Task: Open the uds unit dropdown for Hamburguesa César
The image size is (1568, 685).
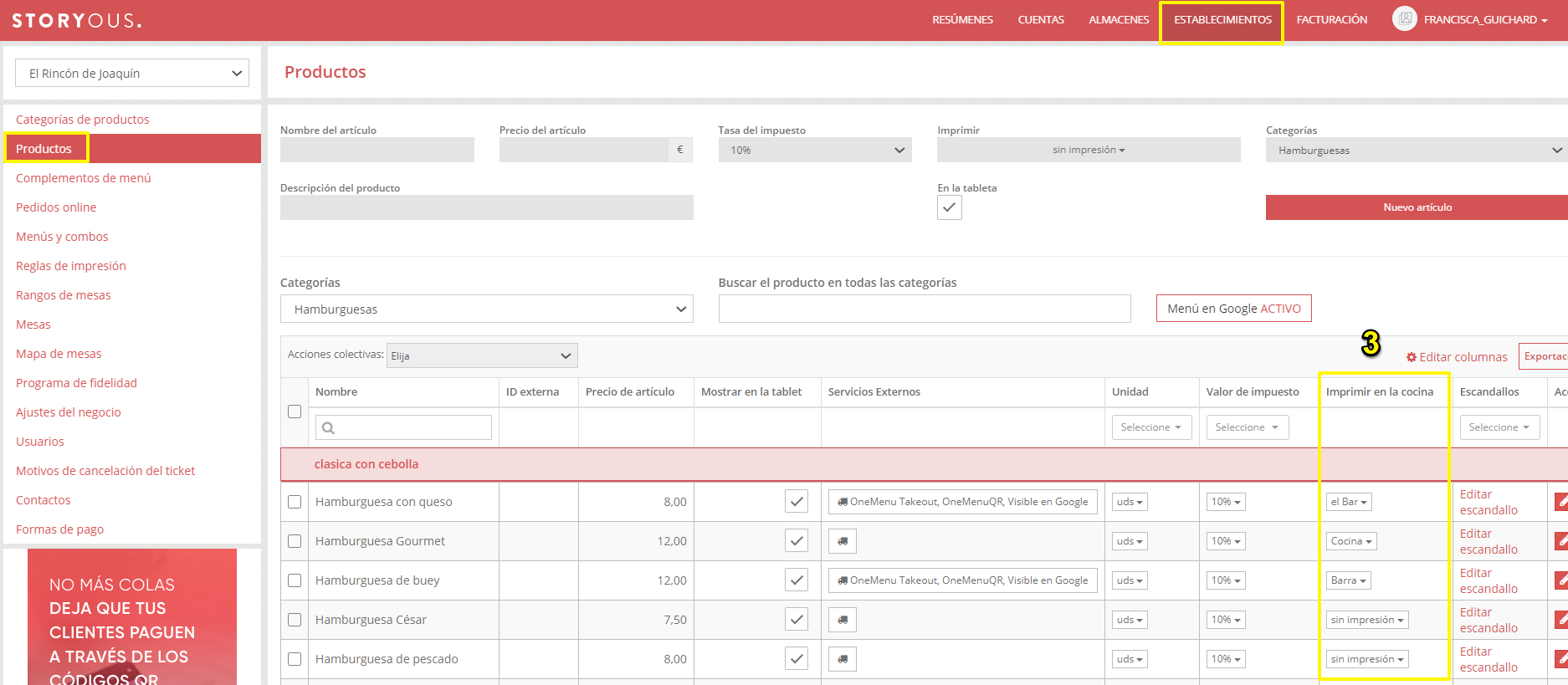Action: point(1130,620)
